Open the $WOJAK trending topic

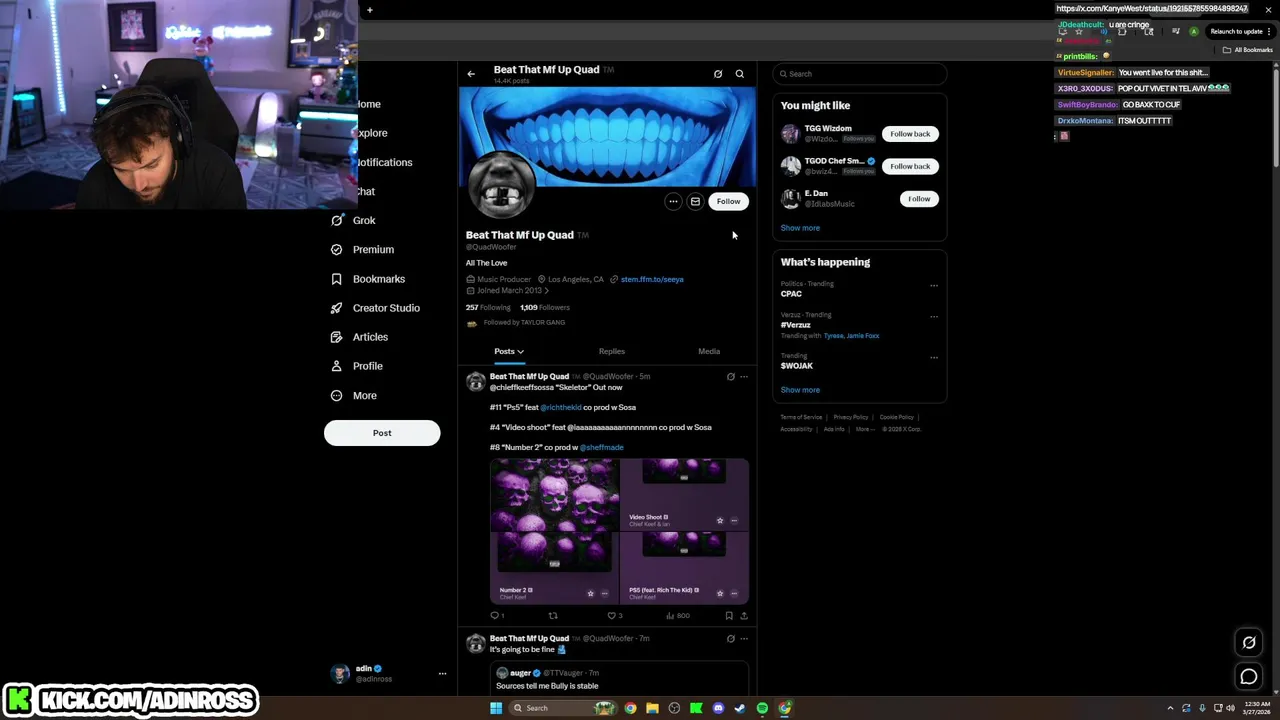(797, 366)
